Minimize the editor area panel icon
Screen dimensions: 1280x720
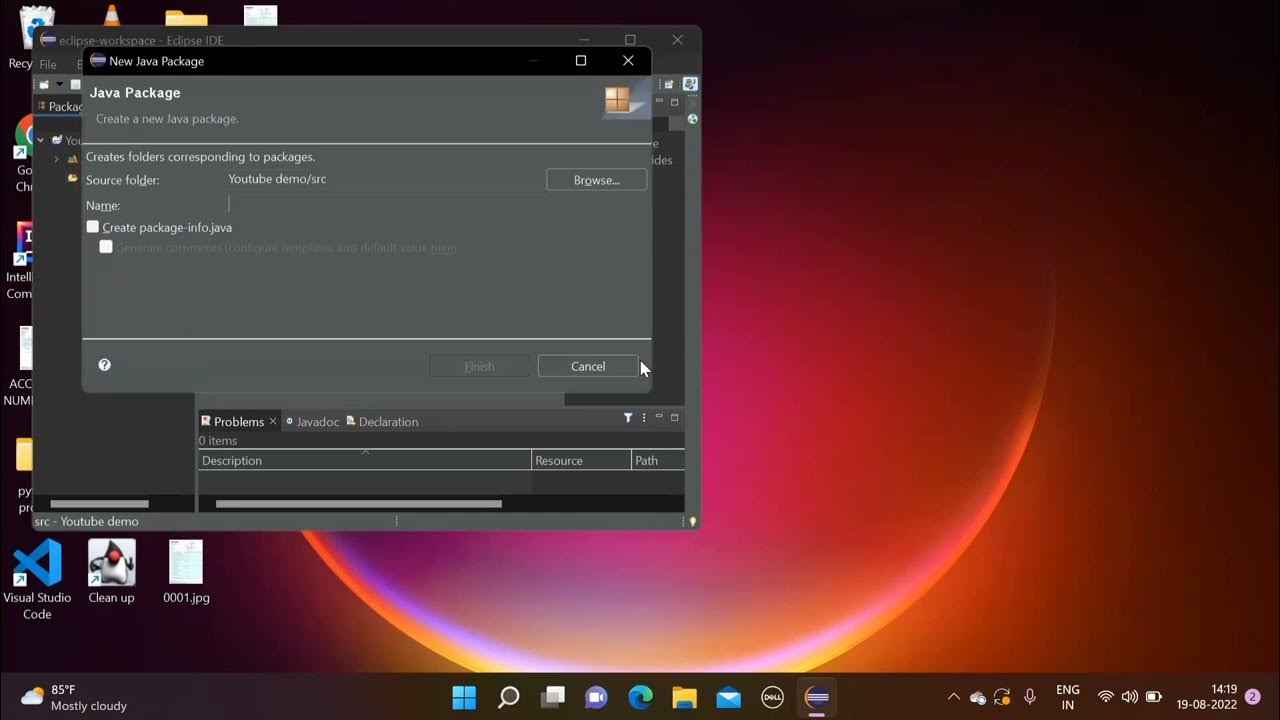coord(659,102)
